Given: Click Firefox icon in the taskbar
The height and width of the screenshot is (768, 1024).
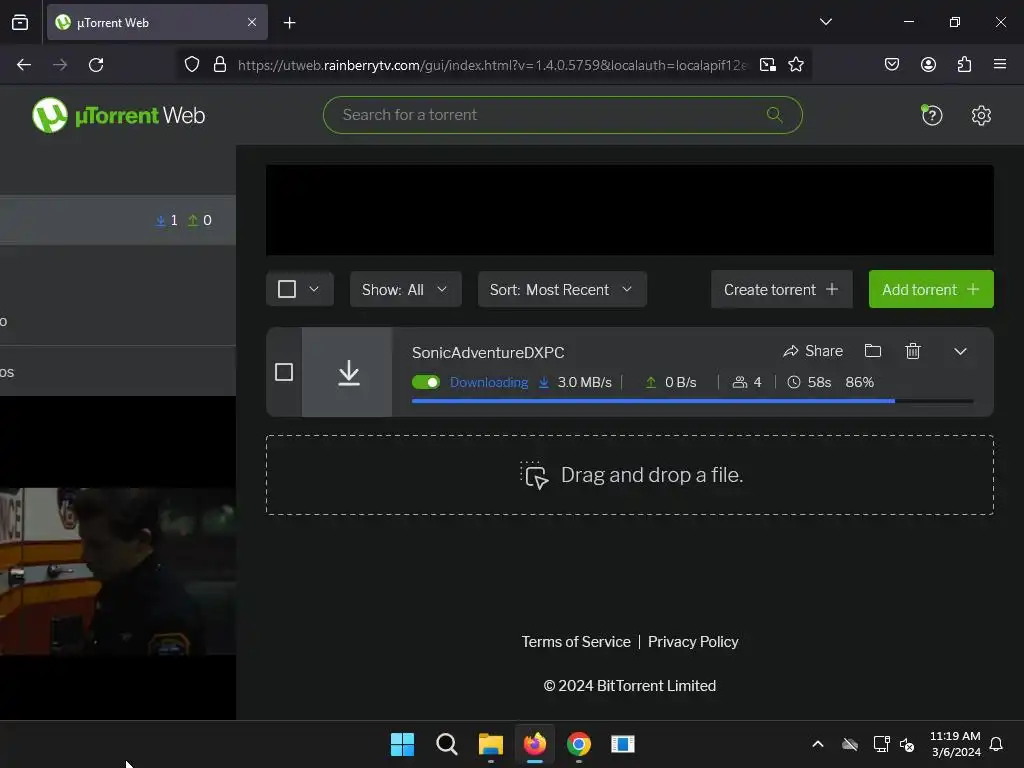Looking at the screenshot, I should coord(535,744).
